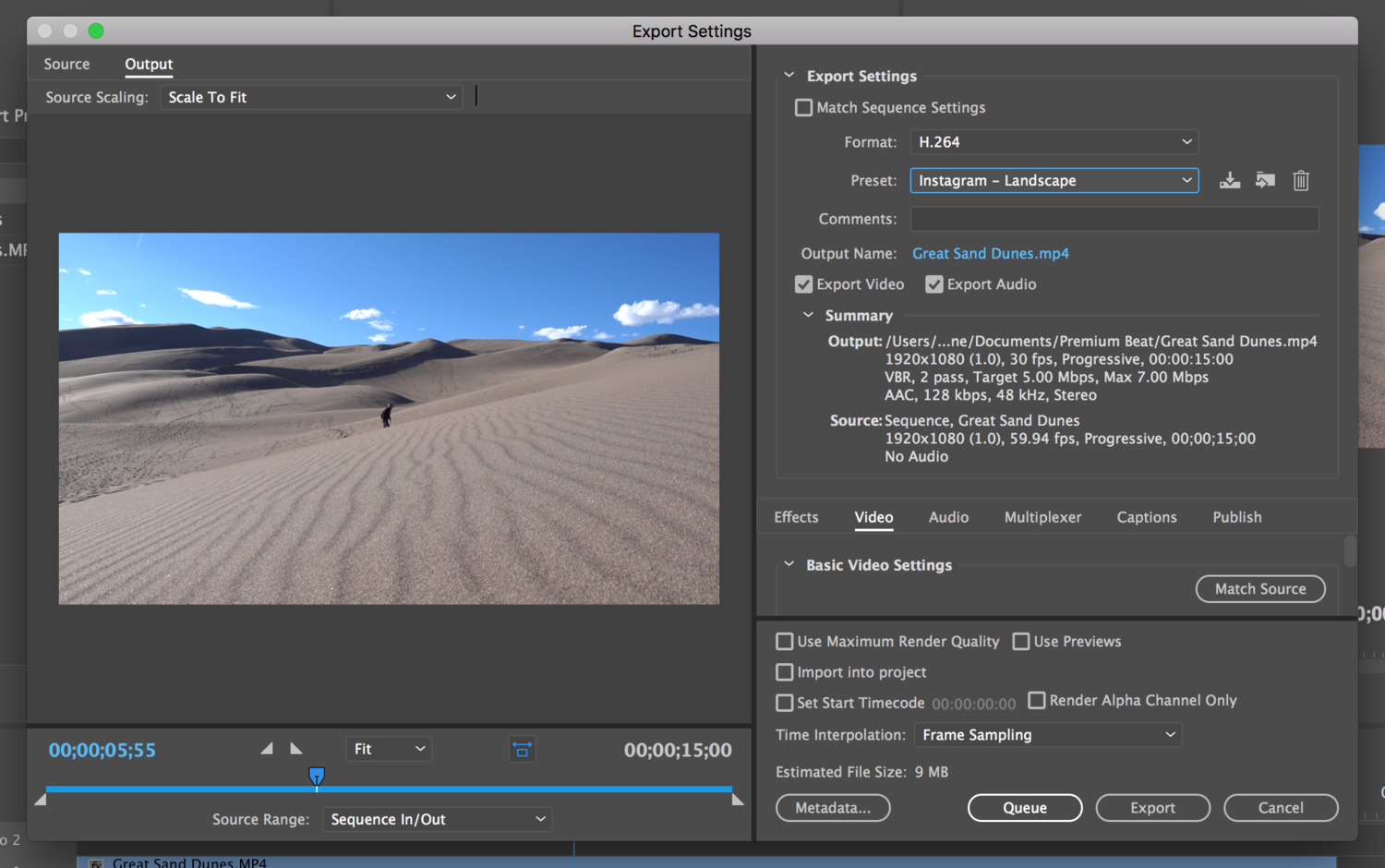The height and width of the screenshot is (868, 1385).
Task: Click the blue playhead marker
Action: tap(317, 776)
